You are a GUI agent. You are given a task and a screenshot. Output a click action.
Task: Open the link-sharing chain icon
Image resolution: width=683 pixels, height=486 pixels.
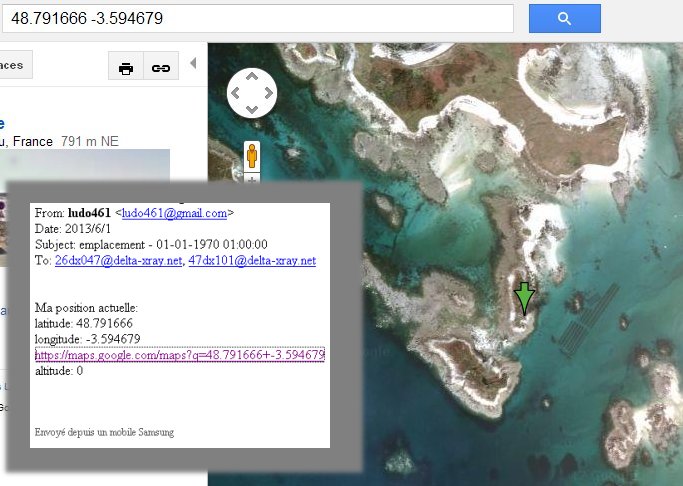point(159,68)
